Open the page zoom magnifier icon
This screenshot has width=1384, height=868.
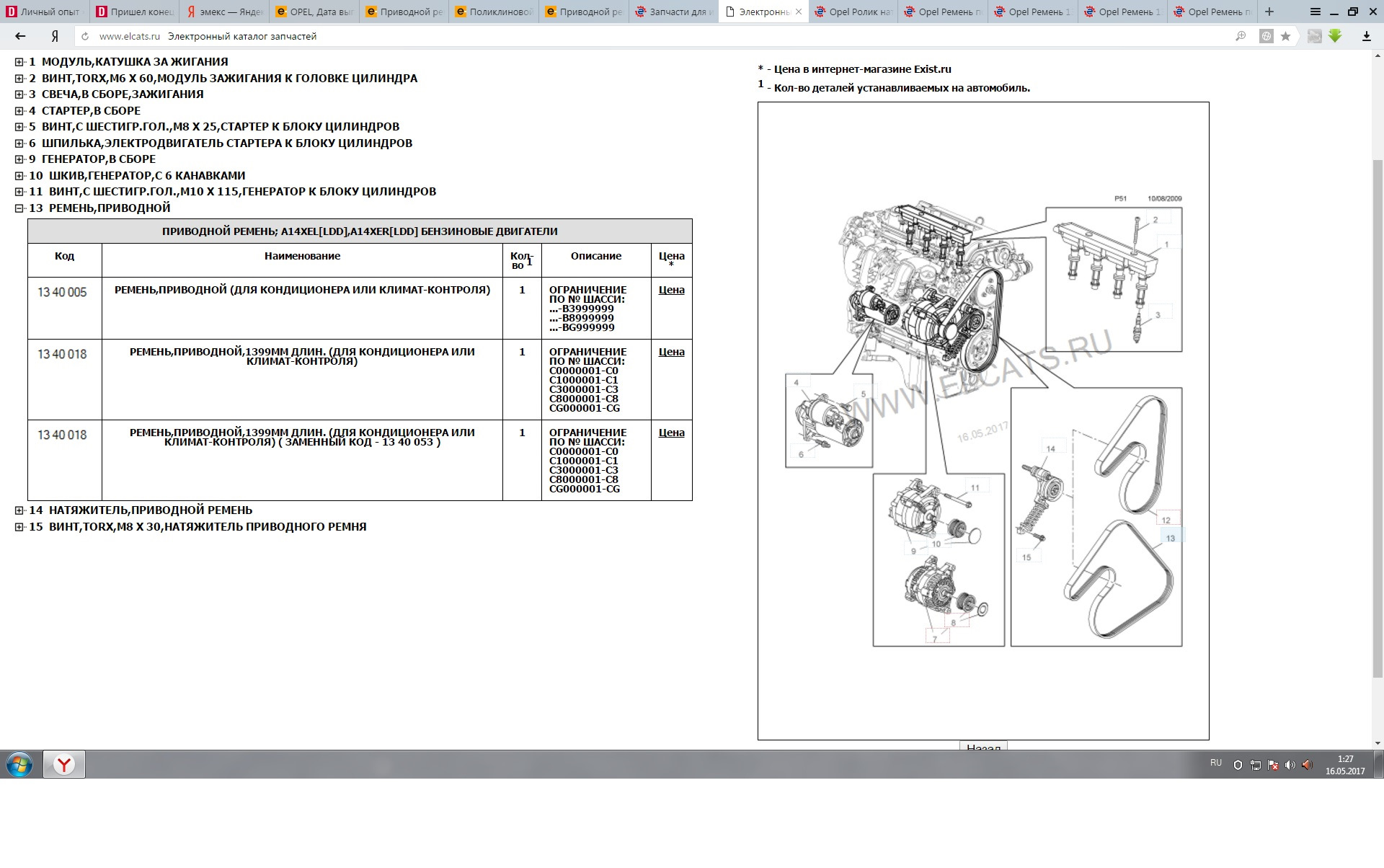1241,36
